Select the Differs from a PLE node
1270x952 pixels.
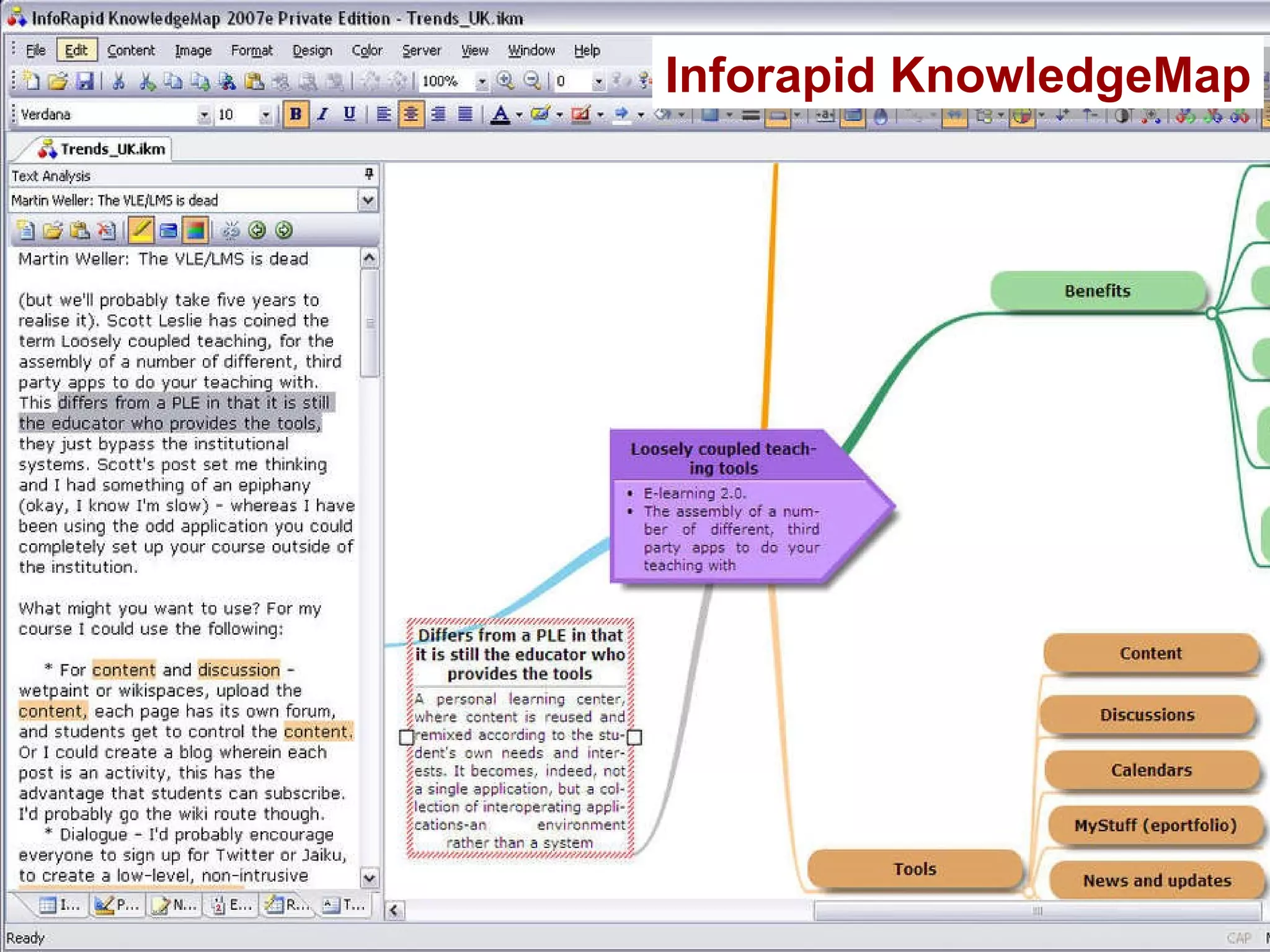coord(520,738)
